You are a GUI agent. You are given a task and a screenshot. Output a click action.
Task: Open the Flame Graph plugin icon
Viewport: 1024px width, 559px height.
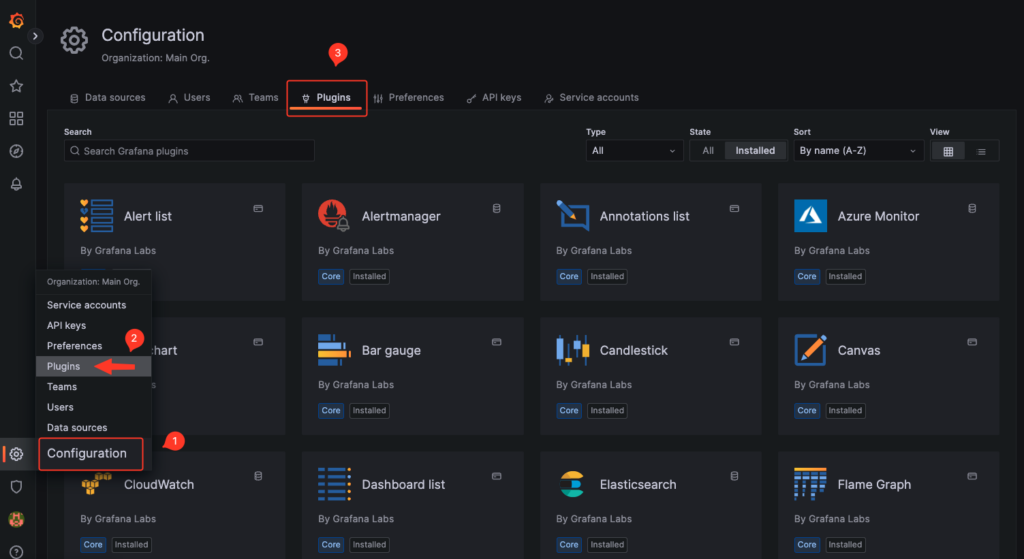click(810, 485)
